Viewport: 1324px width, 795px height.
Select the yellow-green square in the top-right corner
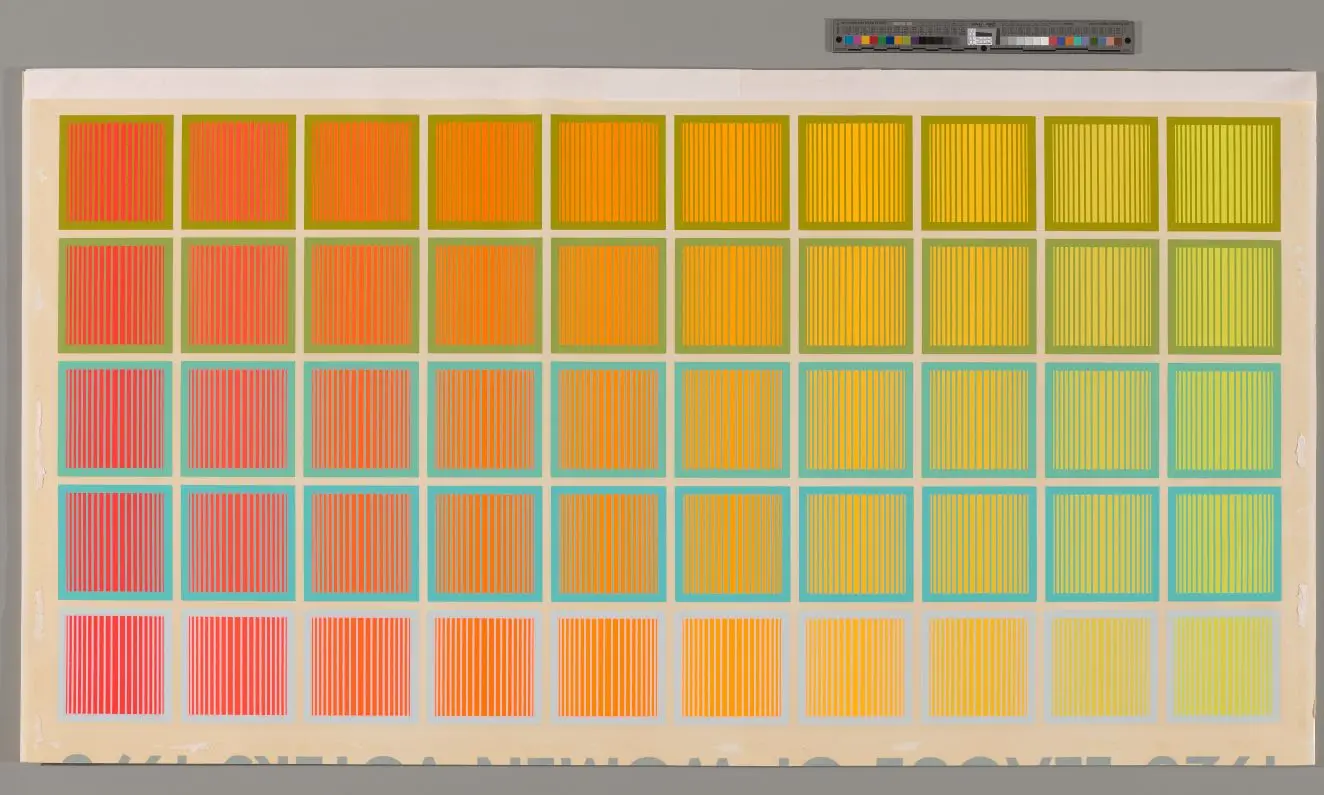click(x=1223, y=173)
